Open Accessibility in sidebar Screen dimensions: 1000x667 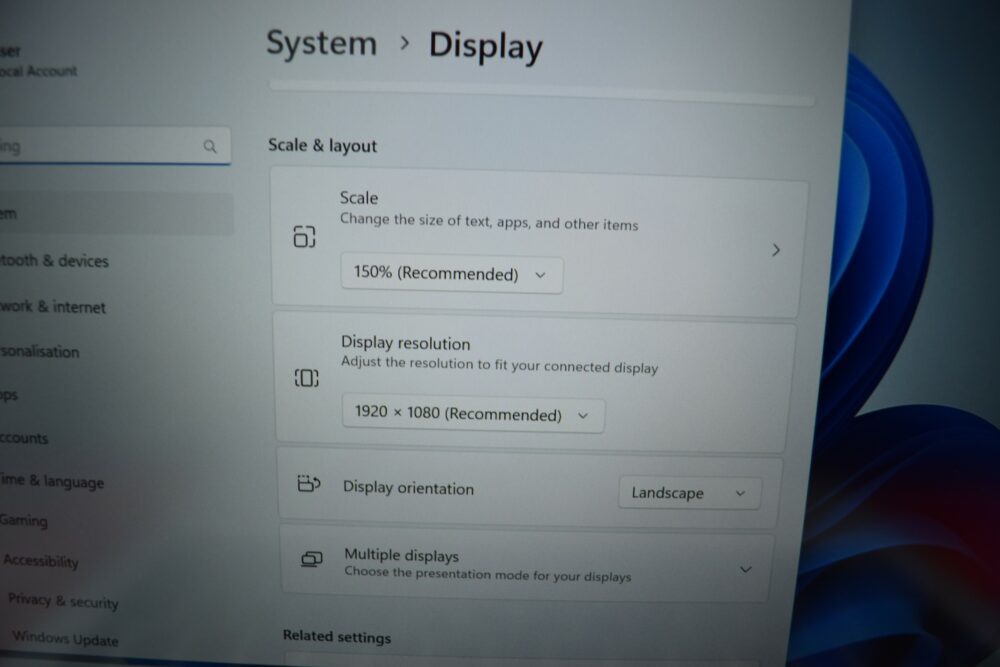click(x=41, y=561)
